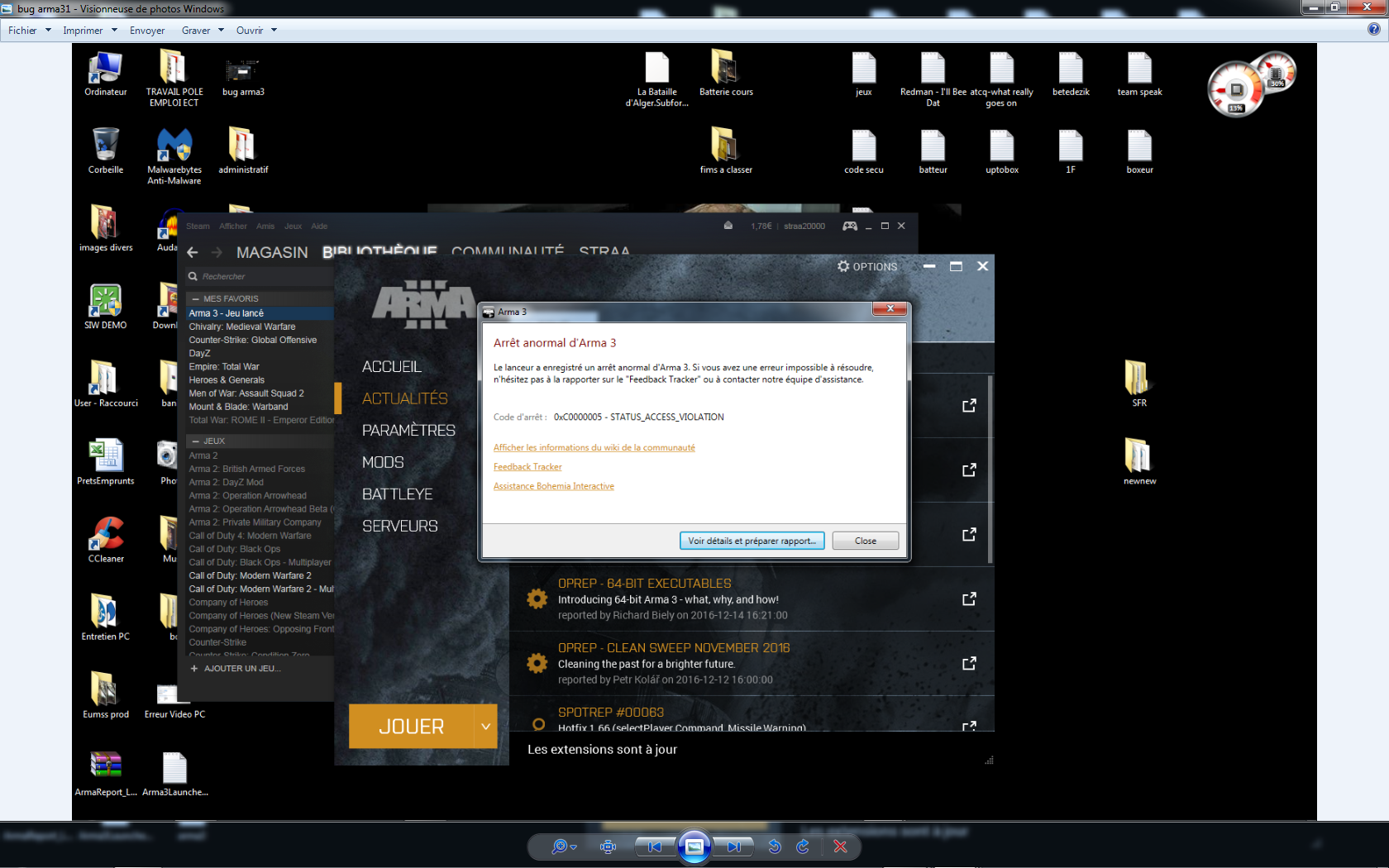Click the films a classer folder icon
1389x868 pixels.
click(x=726, y=151)
